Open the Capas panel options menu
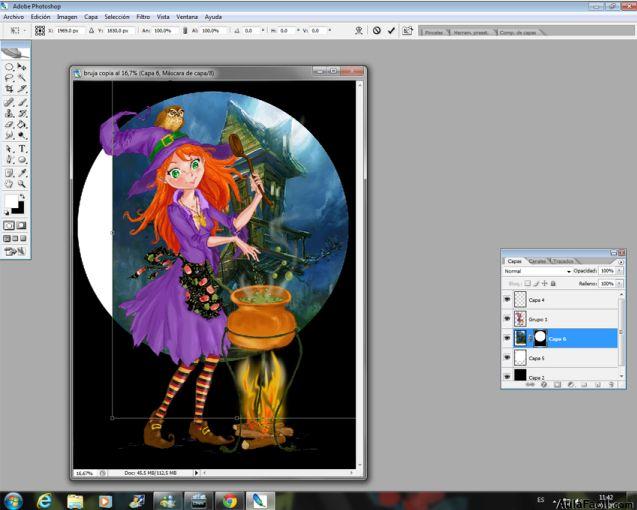Screen dimensions: 637x510 (x=620, y=262)
